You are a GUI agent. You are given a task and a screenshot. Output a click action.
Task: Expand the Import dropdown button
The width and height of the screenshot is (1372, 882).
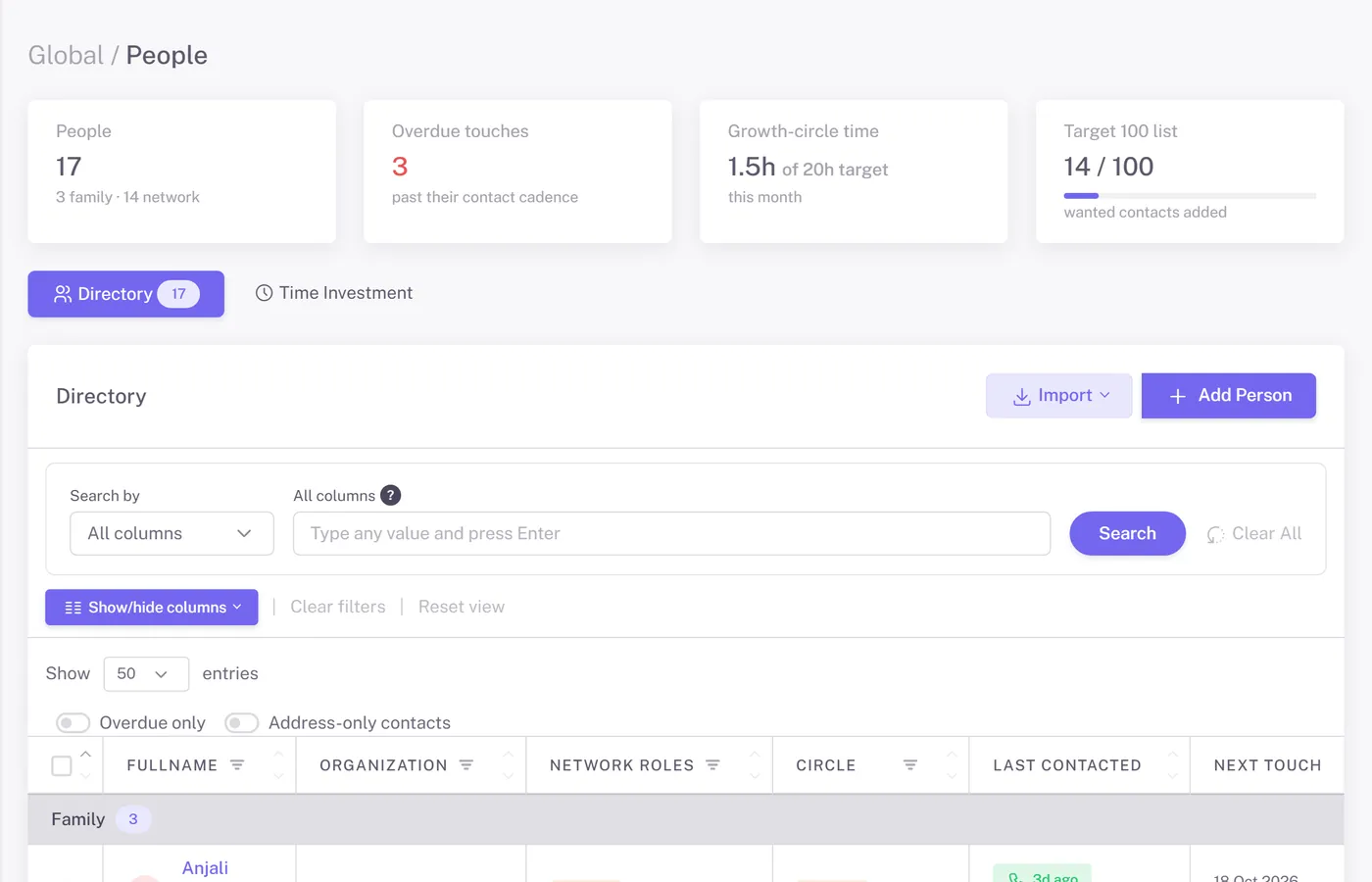pos(1058,396)
